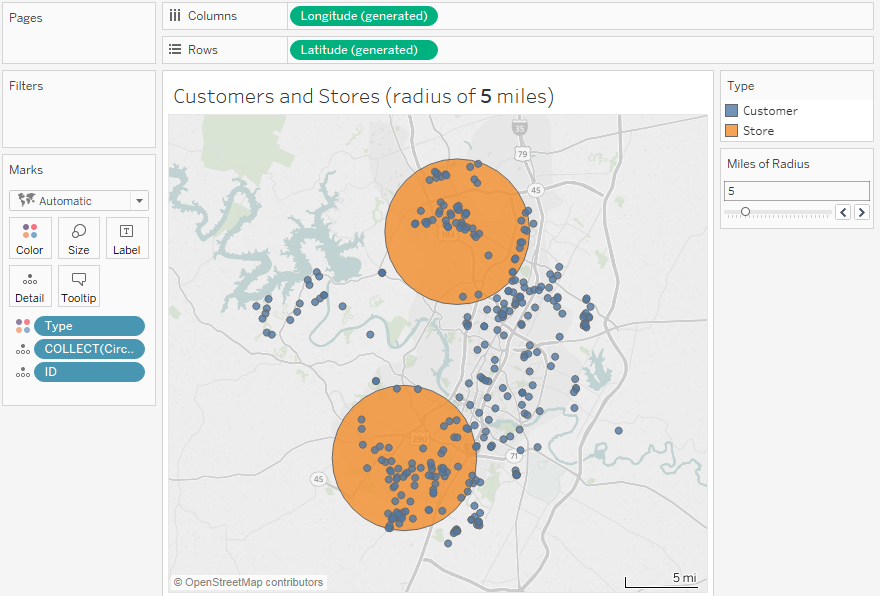Click the Label marks card
This screenshot has width=880, height=596.
point(127,238)
